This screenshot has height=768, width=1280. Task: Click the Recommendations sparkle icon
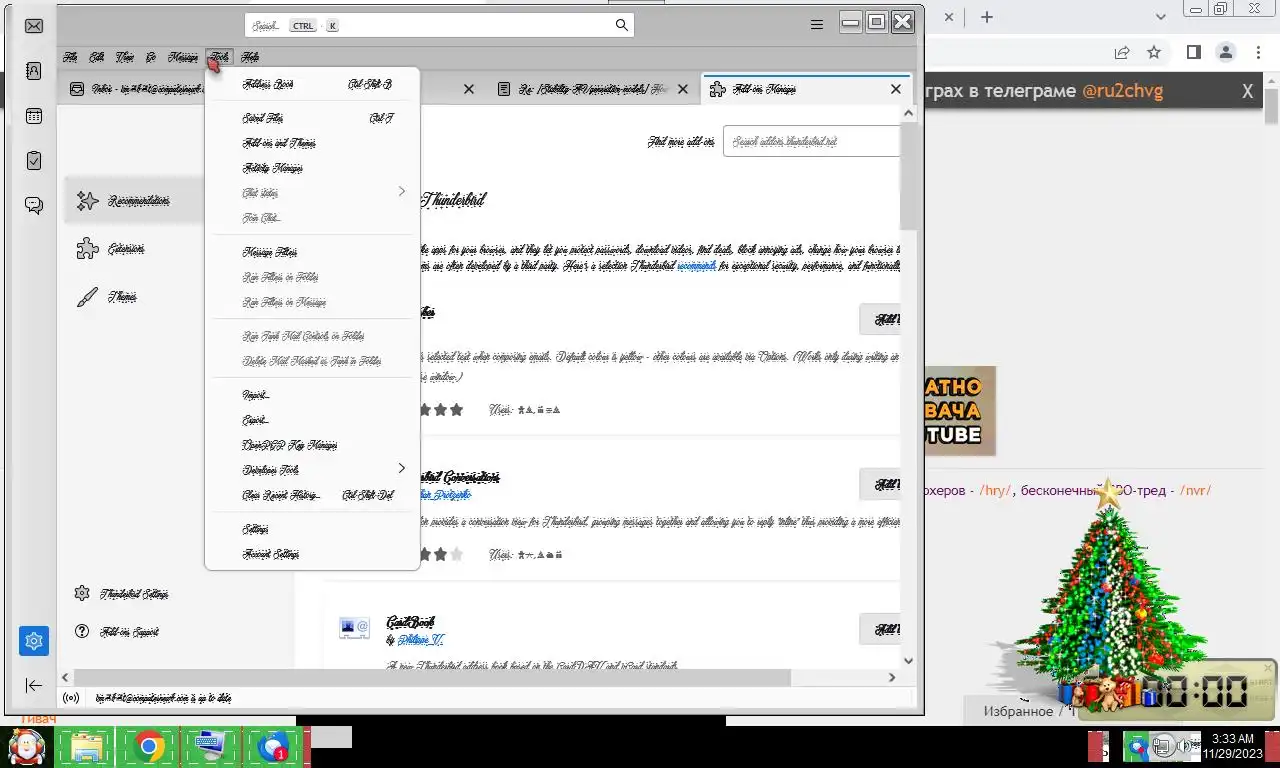(88, 201)
